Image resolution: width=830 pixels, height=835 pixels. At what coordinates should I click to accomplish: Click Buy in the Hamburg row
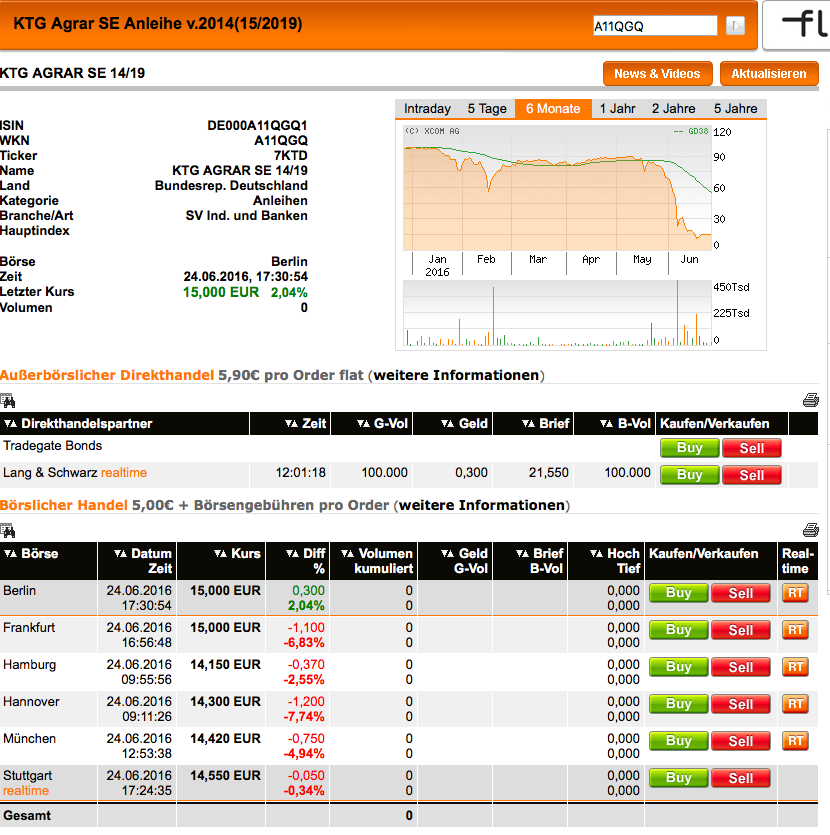coord(679,667)
